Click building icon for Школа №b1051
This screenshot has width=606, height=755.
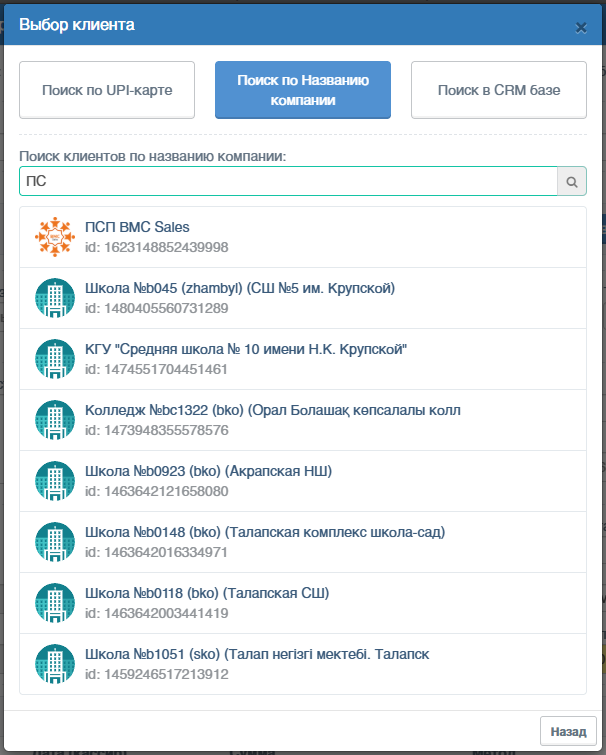click(55, 664)
